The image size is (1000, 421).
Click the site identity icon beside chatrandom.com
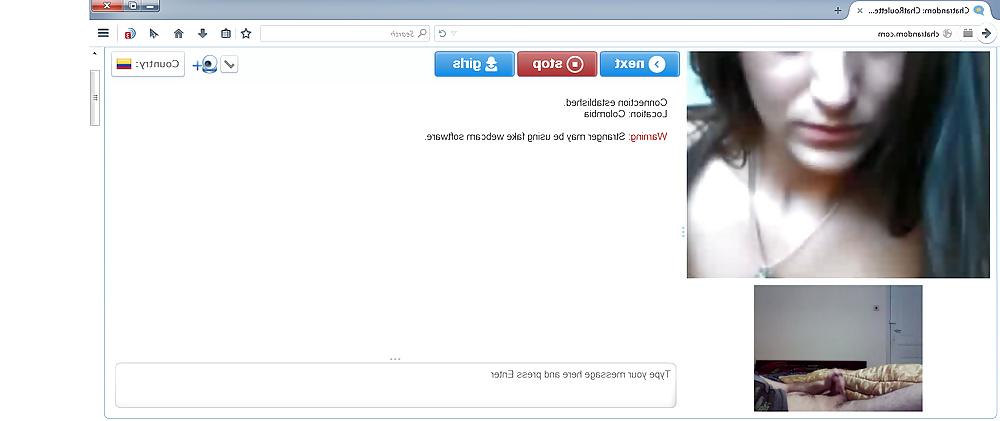tap(948, 33)
